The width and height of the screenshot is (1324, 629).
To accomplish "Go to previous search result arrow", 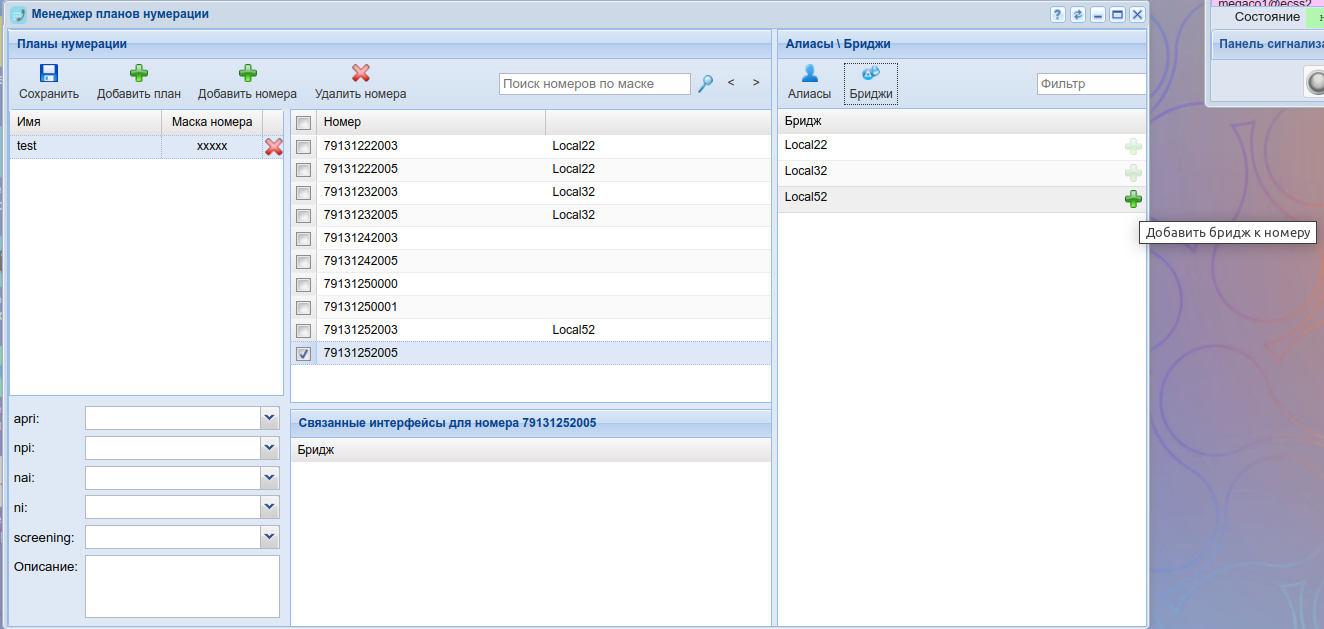I will (731, 83).
